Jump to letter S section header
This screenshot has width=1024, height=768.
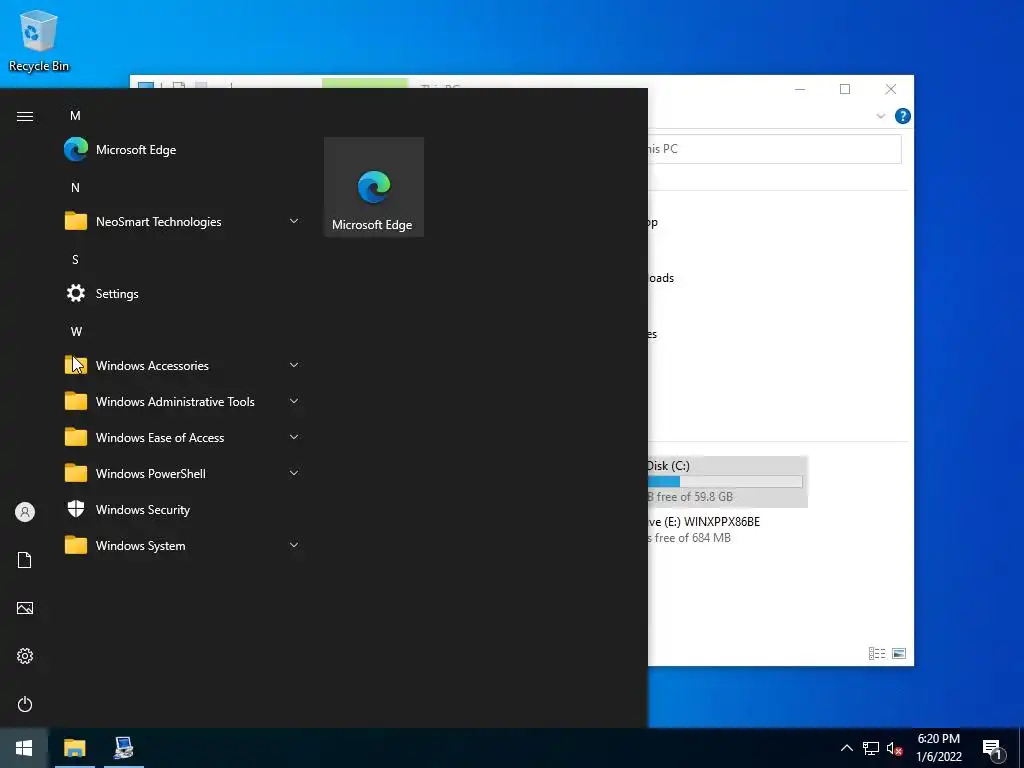point(75,259)
